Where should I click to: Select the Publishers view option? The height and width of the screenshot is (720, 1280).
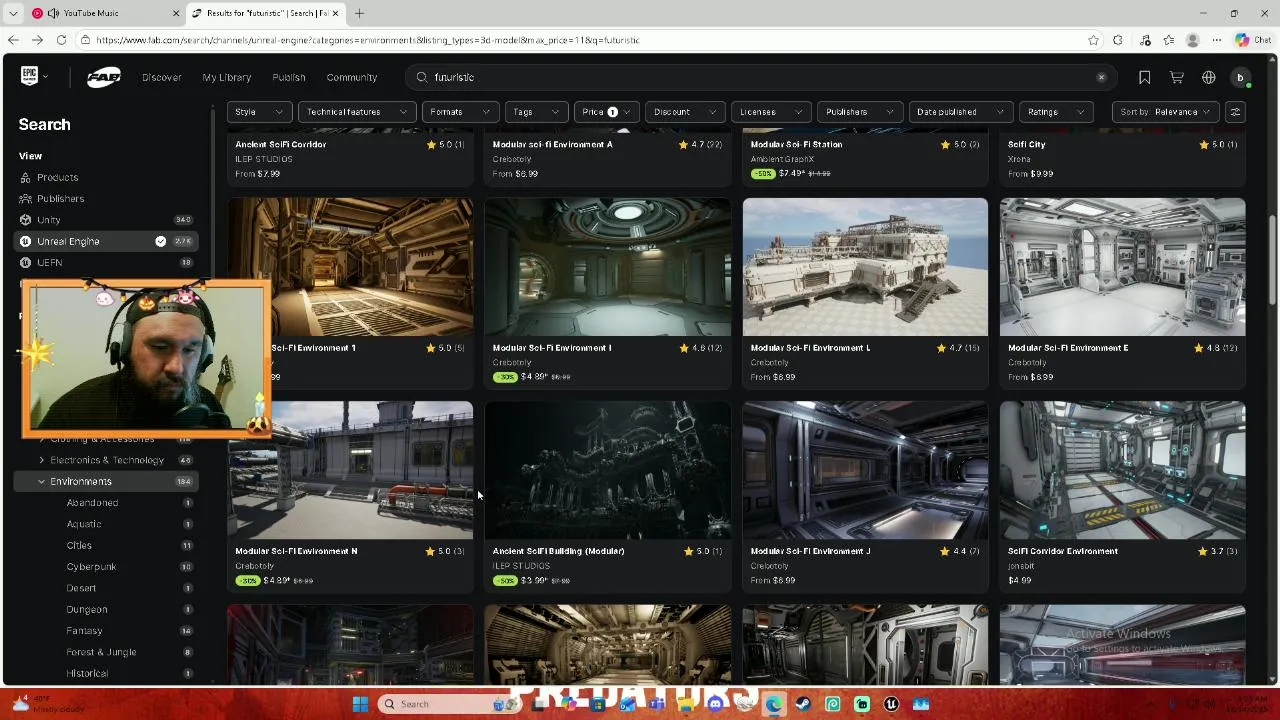tap(60, 198)
